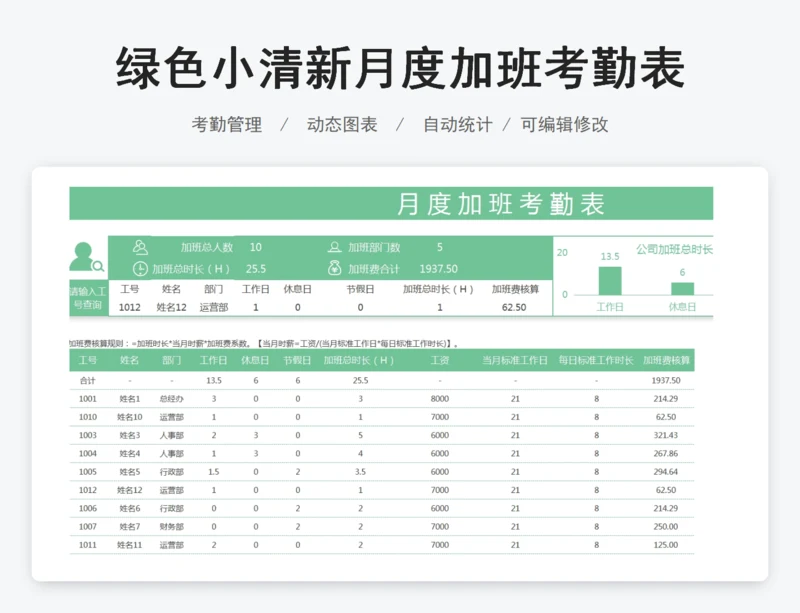Select the salary cell 8000
The height and width of the screenshot is (613, 800).
pyautogui.click(x=440, y=399)
